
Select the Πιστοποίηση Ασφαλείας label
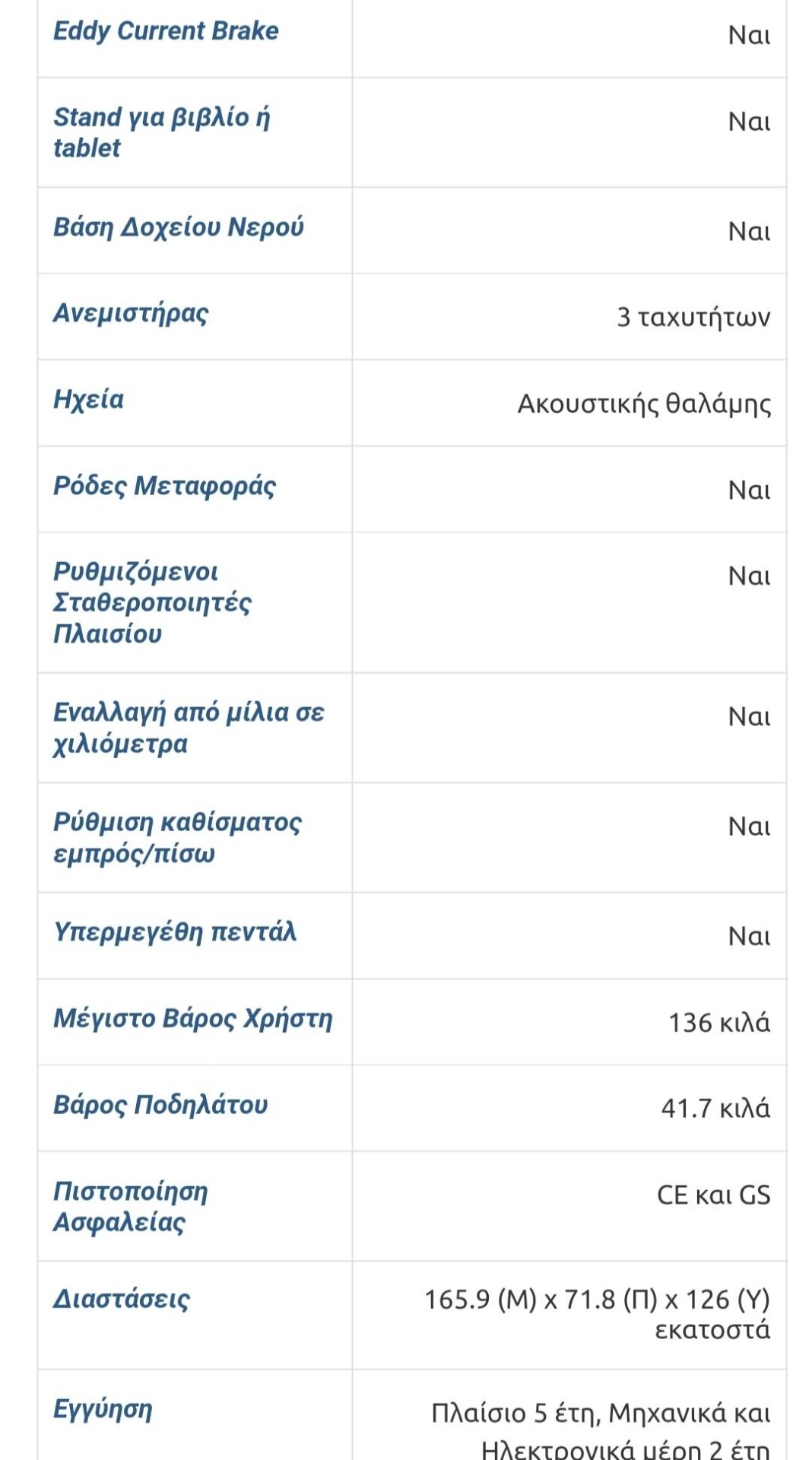[130, 1207]
